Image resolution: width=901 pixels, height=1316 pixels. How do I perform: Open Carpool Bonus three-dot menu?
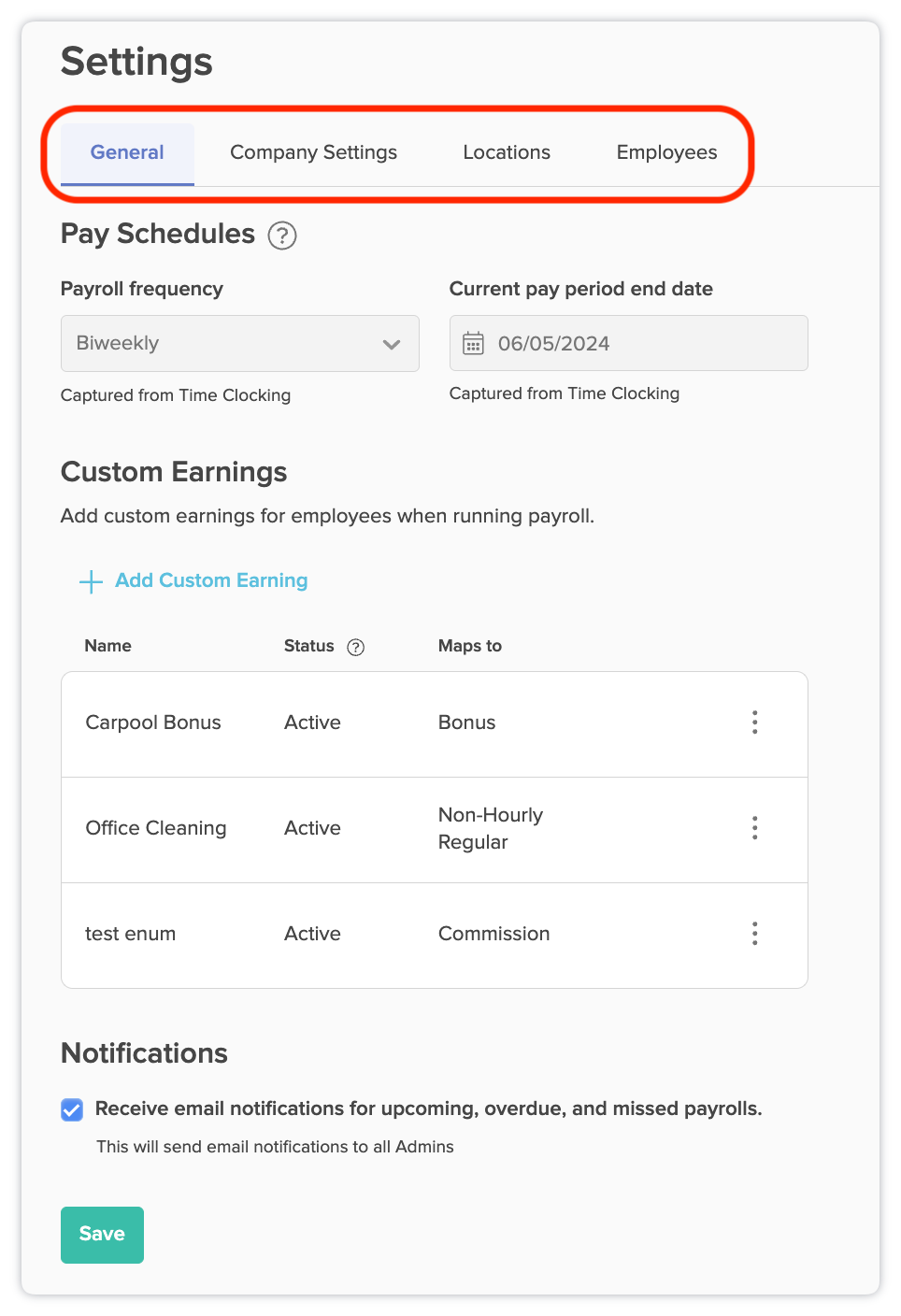tap(754, 722)
